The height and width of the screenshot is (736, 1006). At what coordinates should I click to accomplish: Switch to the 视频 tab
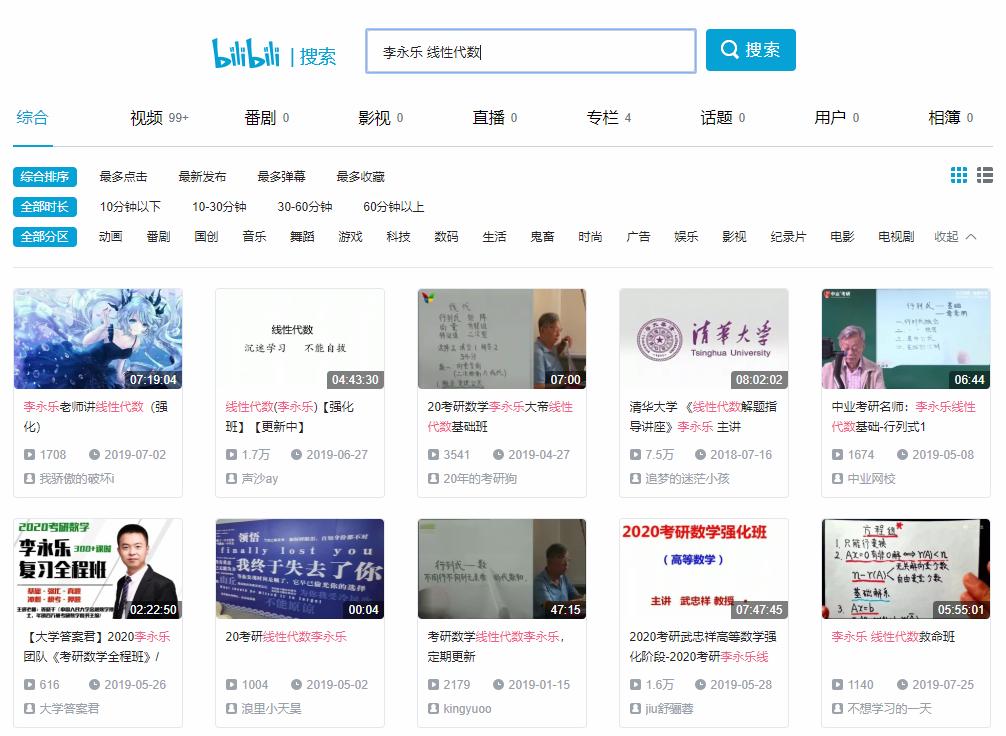(151, 116)
